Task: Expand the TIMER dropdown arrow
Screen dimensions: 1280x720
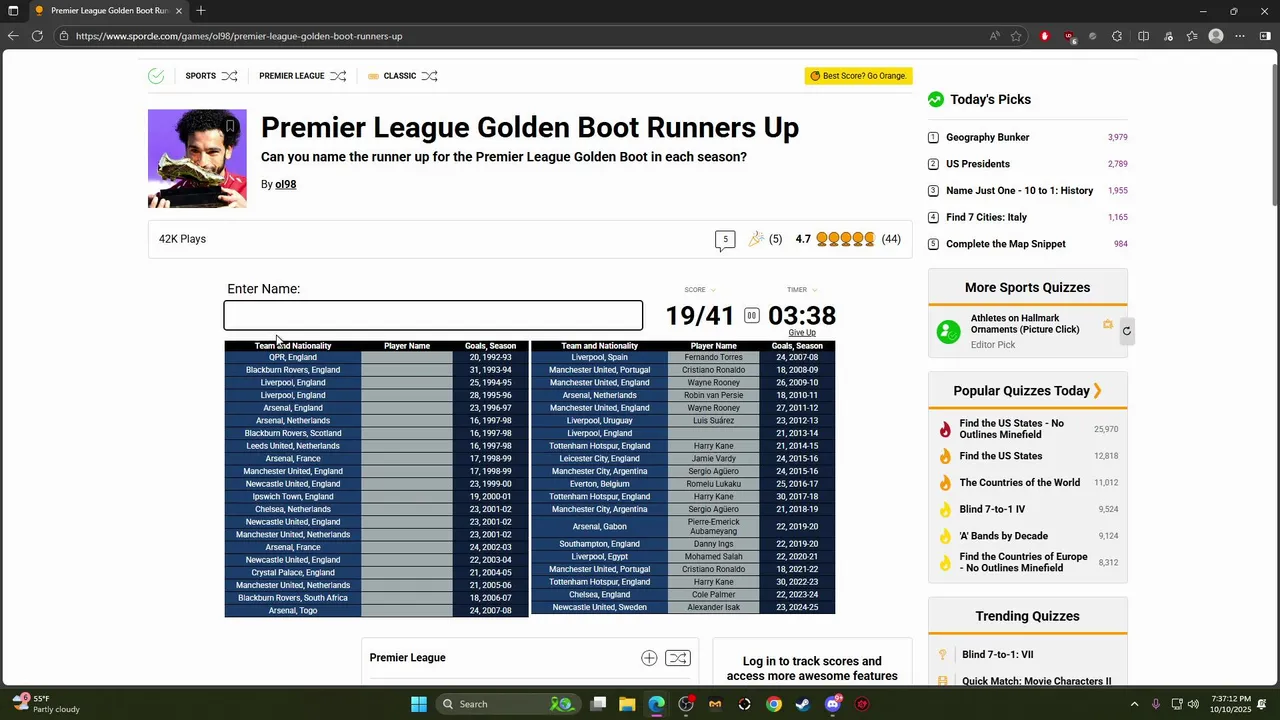Action: click(x=815, y=290)
